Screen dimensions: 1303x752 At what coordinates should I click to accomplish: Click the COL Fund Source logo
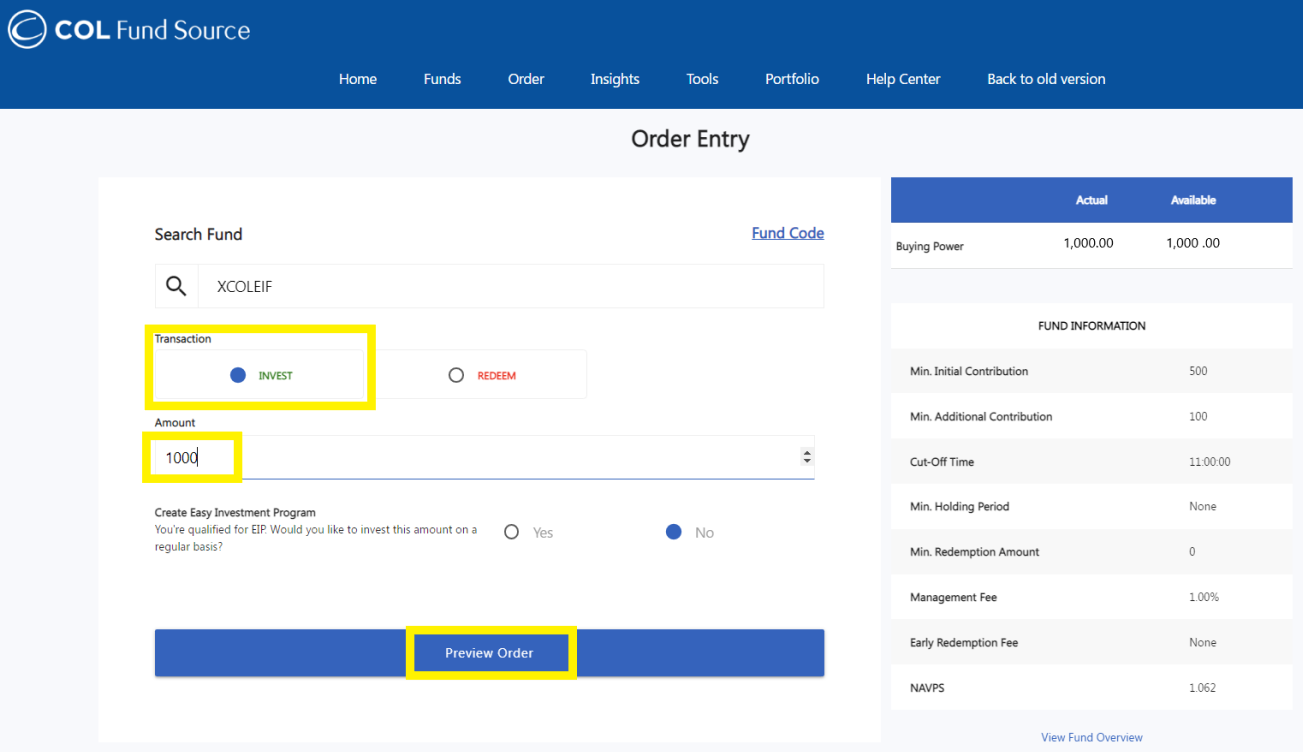pos(129,30)
